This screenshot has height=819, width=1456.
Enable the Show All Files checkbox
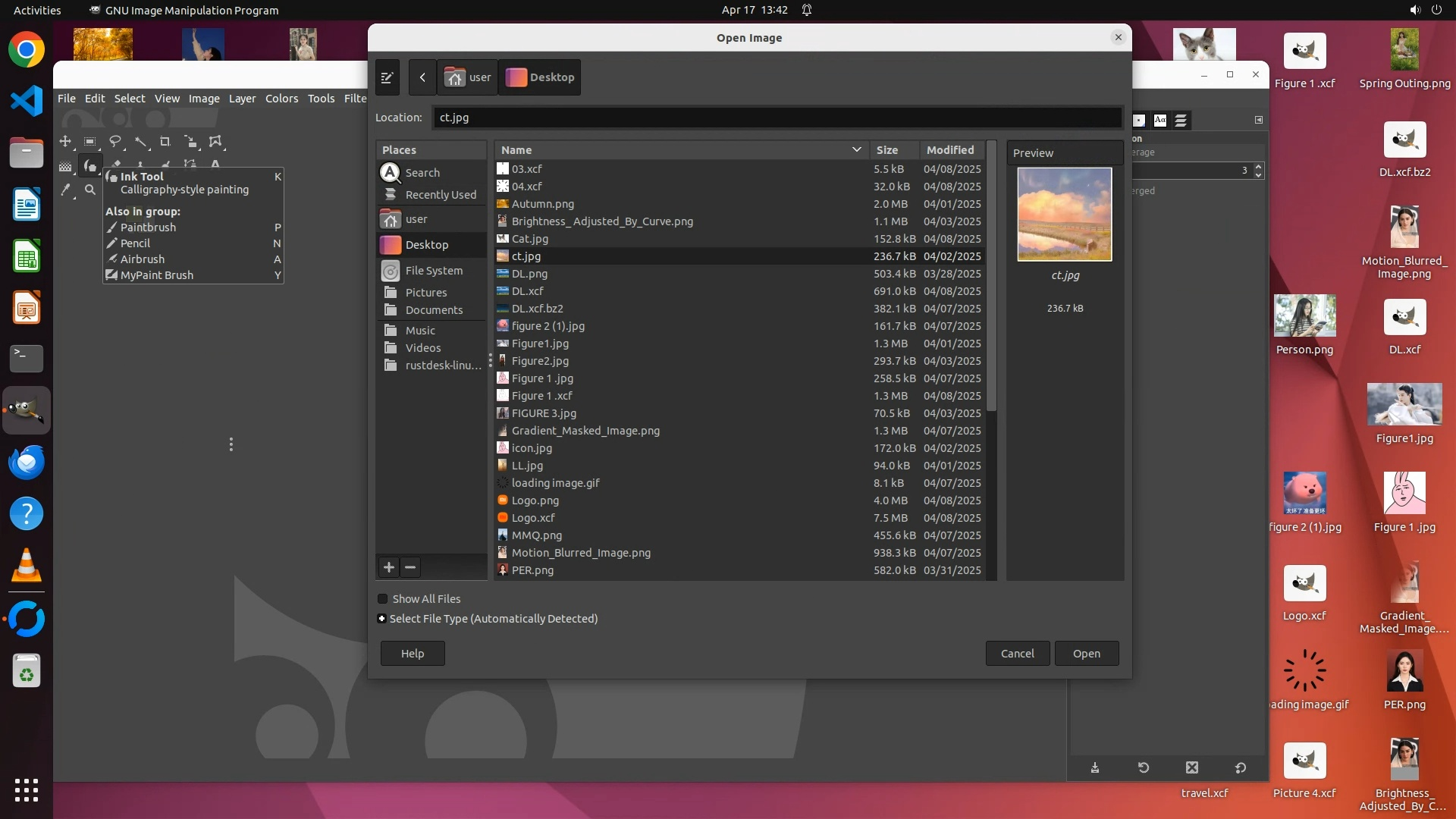383,599
